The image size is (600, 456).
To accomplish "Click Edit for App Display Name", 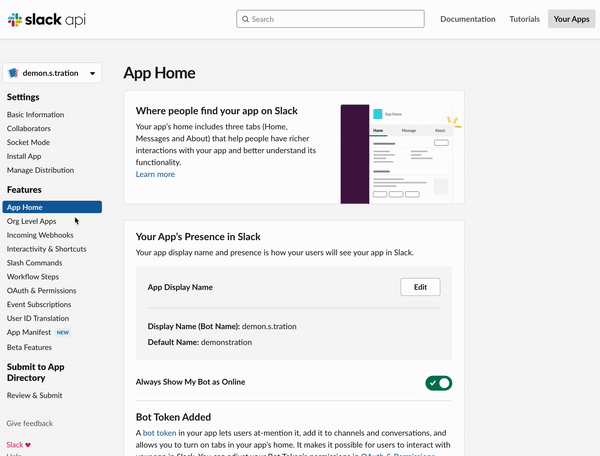I will (420, 287).
